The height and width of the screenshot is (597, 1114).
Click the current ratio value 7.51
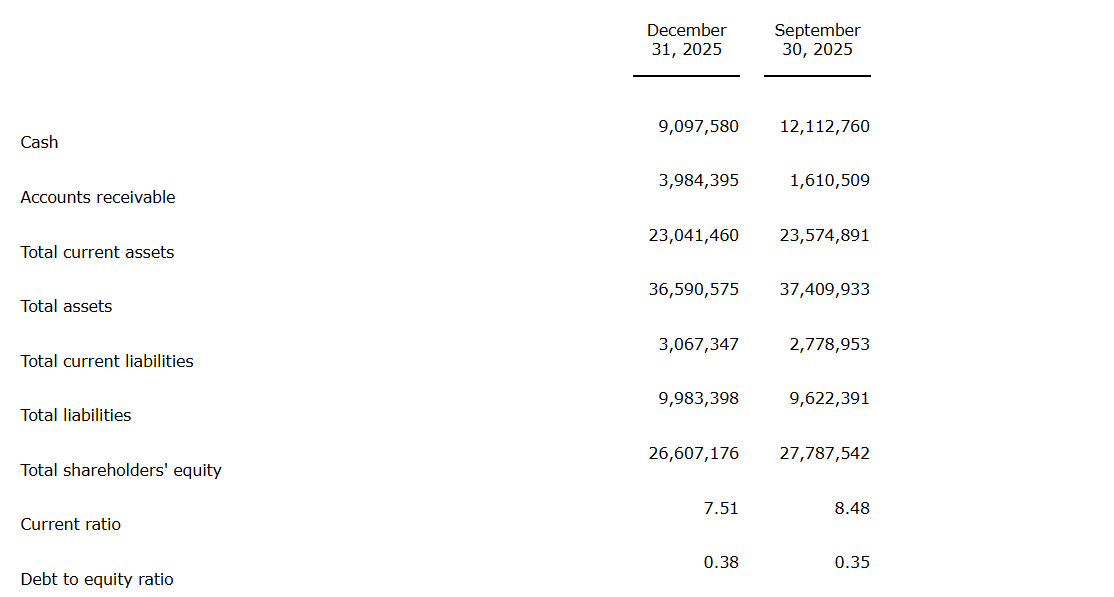point(721,509)
